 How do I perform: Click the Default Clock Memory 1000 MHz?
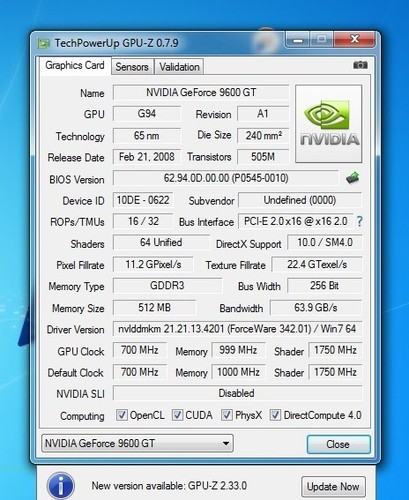coord(238,372)
